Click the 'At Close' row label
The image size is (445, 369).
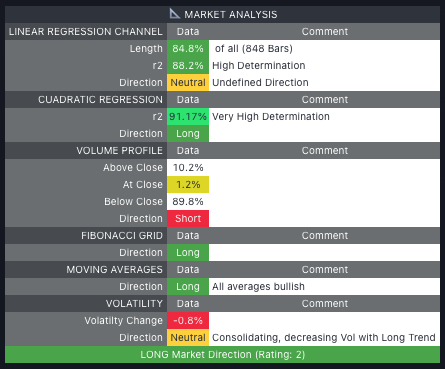point(143,185)
